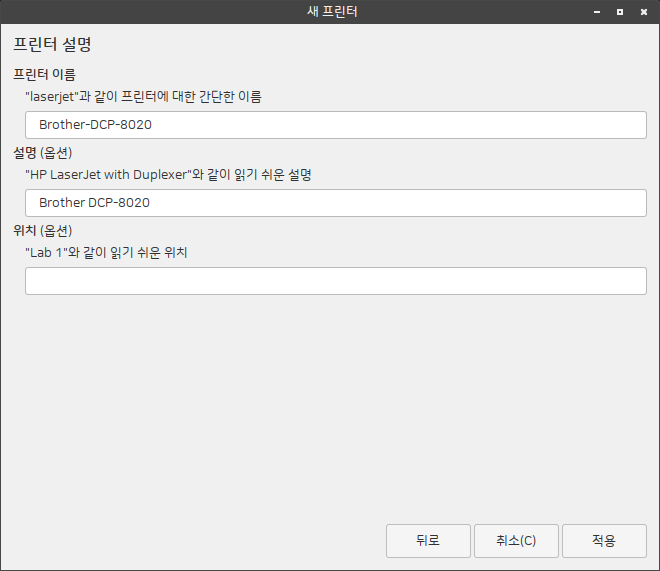Close the 새 프린터 dialog window
Image resolution: width=660 pixels, height=571 pixels.
tap(642, 12)
